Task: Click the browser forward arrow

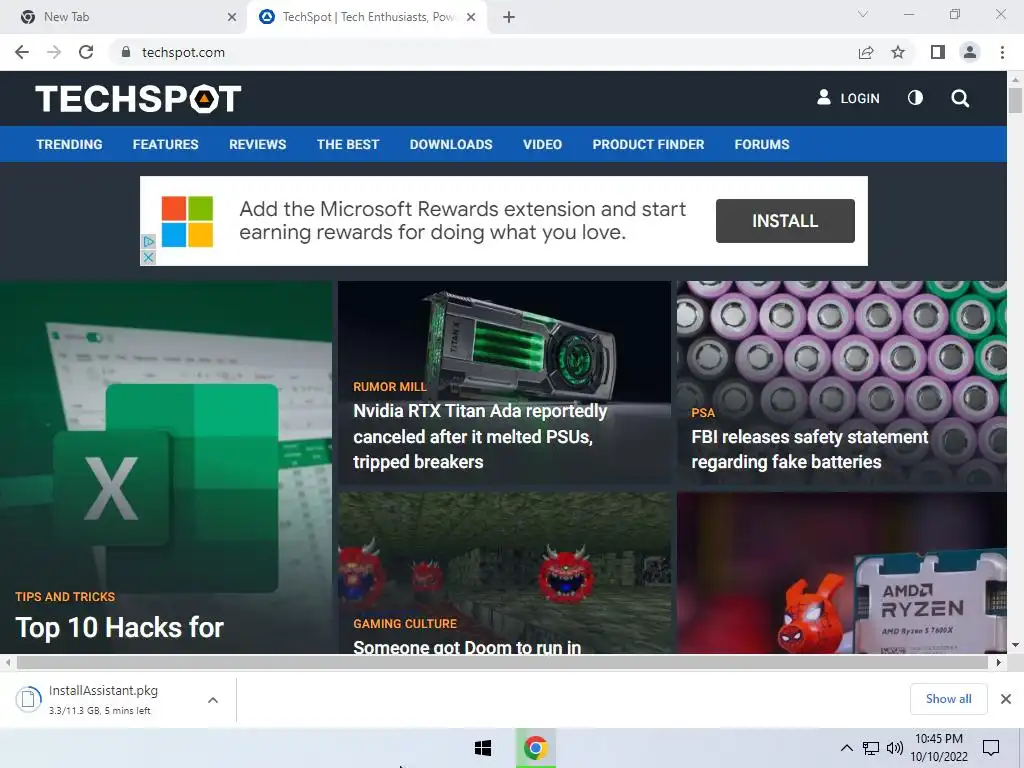Action: 54,52
